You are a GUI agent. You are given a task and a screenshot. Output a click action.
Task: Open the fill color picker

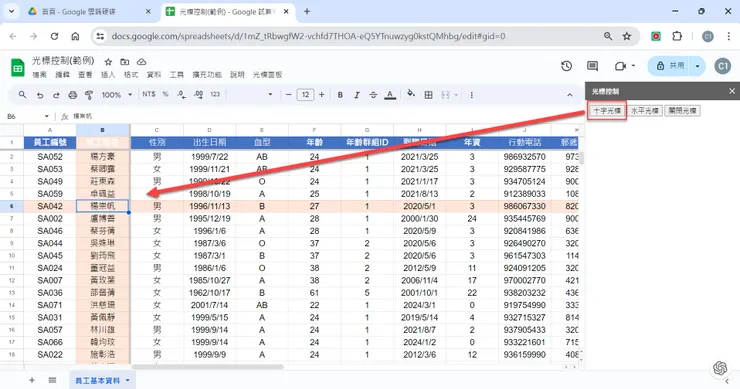point(411,94)
